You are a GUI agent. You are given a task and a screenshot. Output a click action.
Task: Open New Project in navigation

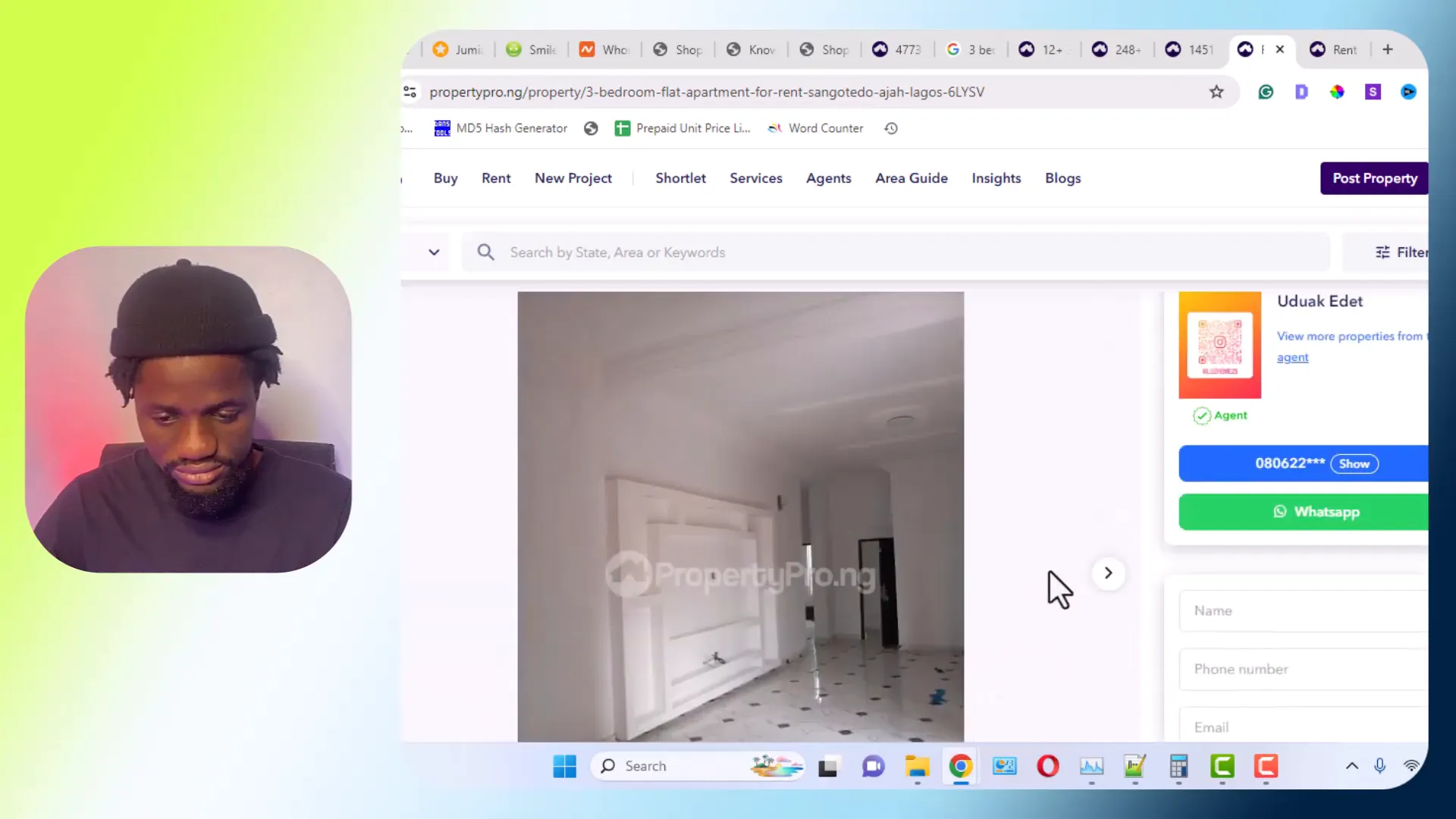click(x=573, y=178)
